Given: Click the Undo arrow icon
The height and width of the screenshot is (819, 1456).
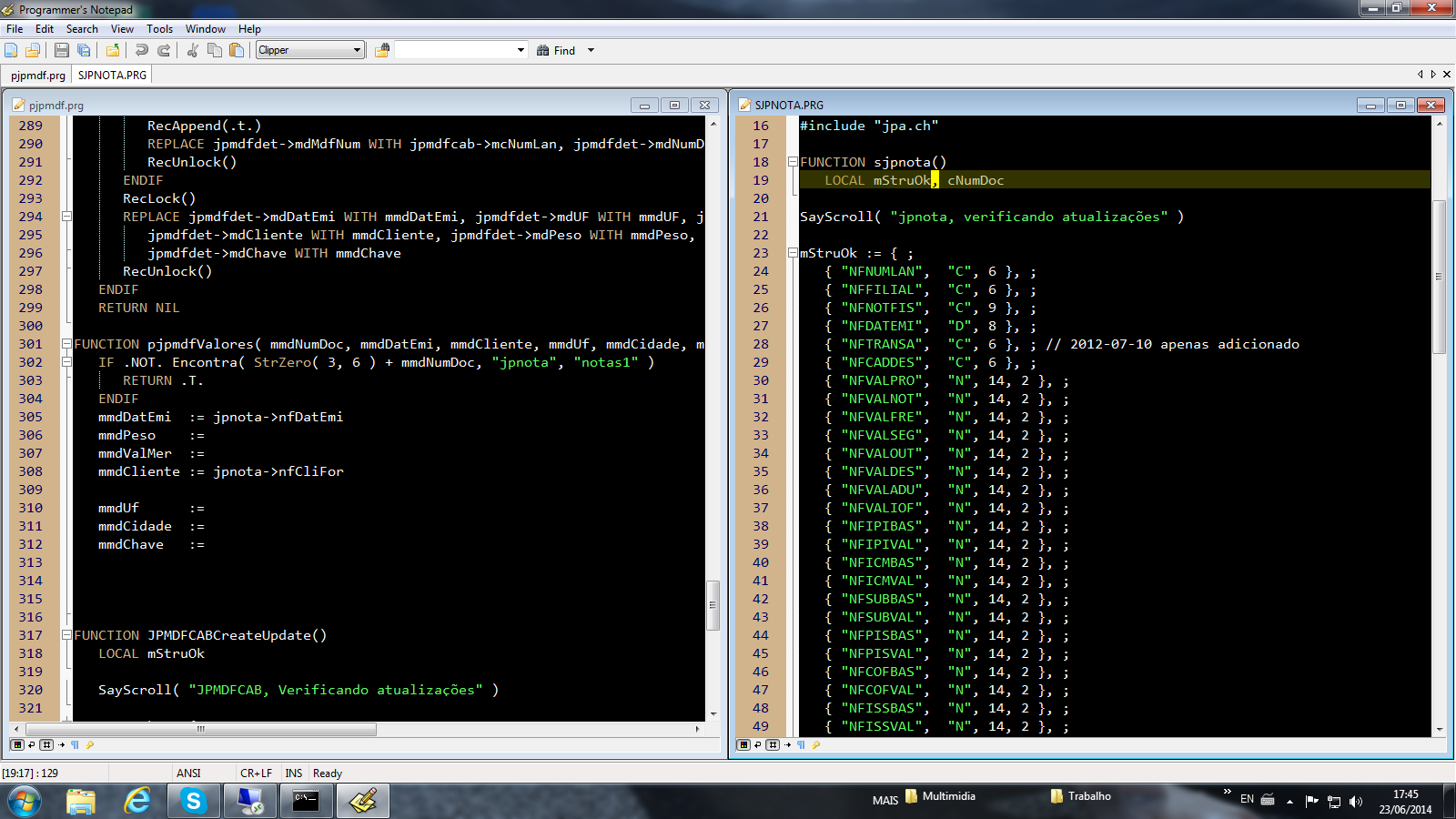Looking at the screenshot, I should click(x=142, y=50).
